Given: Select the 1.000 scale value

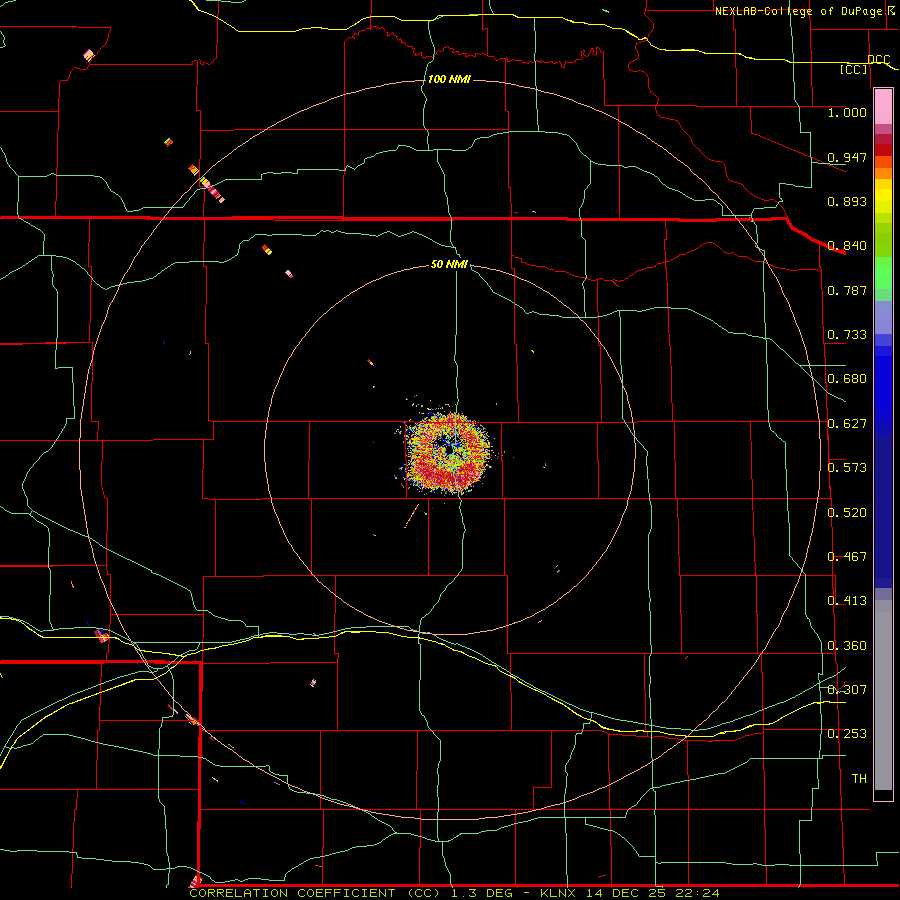Looking at the screenshot, I should (847, 112).
